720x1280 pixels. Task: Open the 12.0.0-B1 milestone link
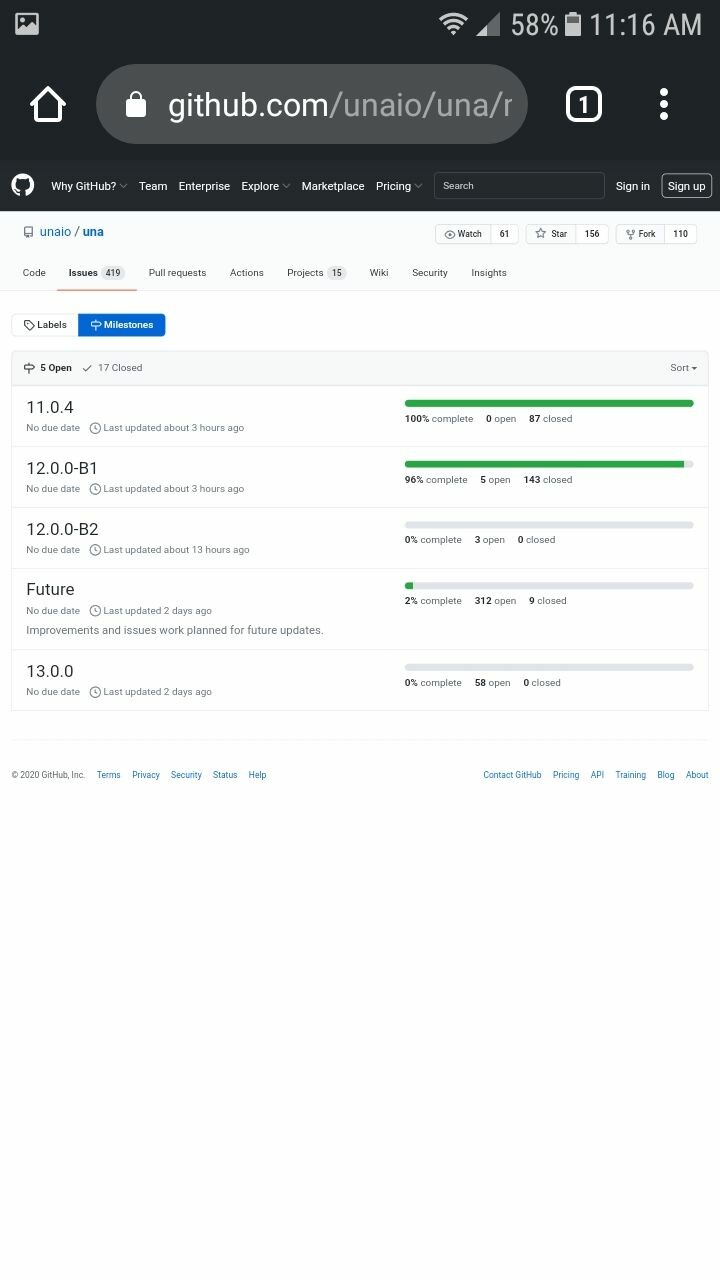point(62,468)
